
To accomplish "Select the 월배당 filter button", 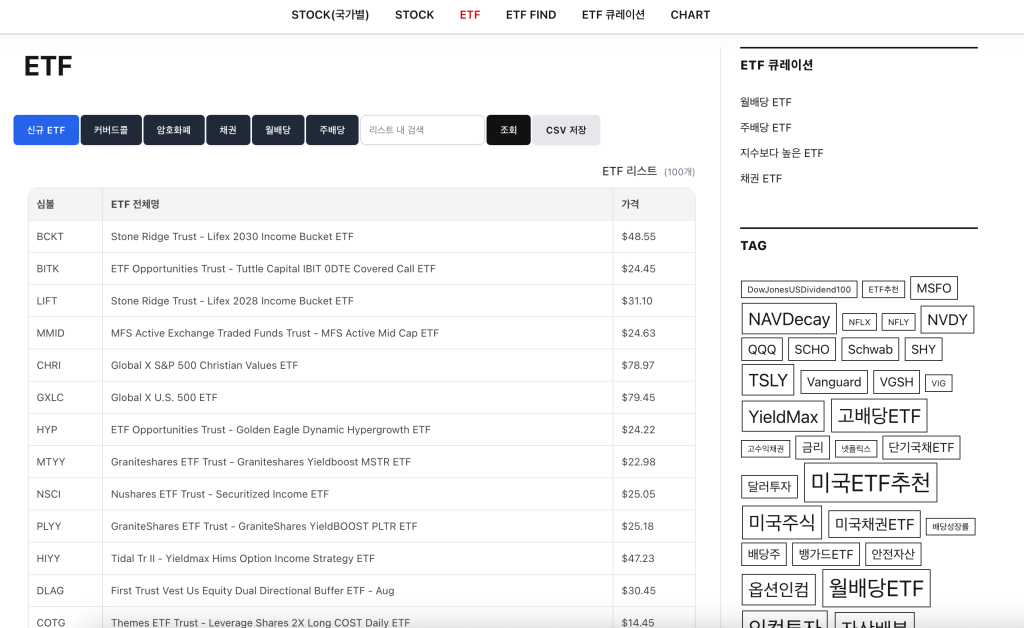I will 278,130.
